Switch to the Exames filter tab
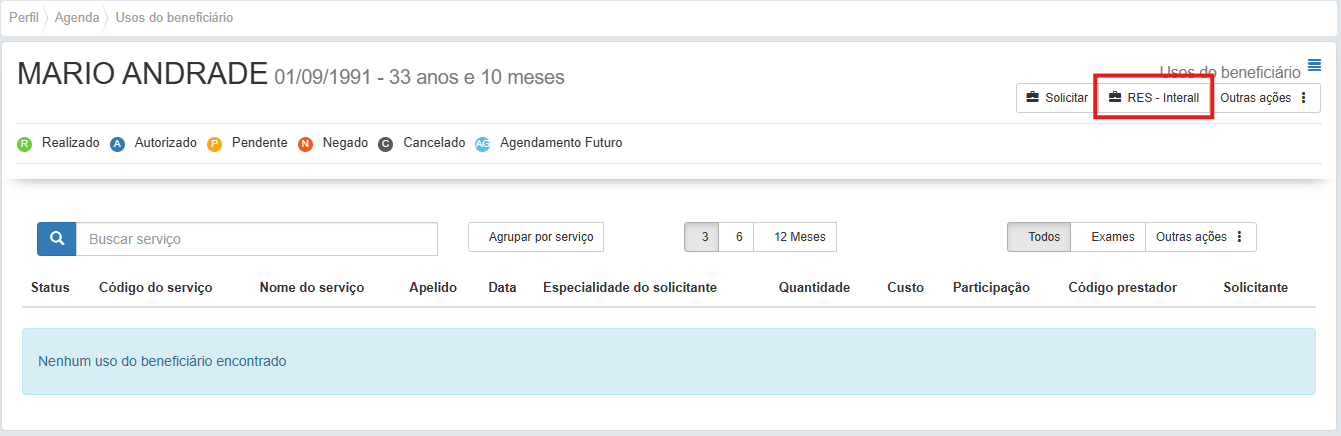This screenshot has height=436, width=1341. tap(1112, 237)
